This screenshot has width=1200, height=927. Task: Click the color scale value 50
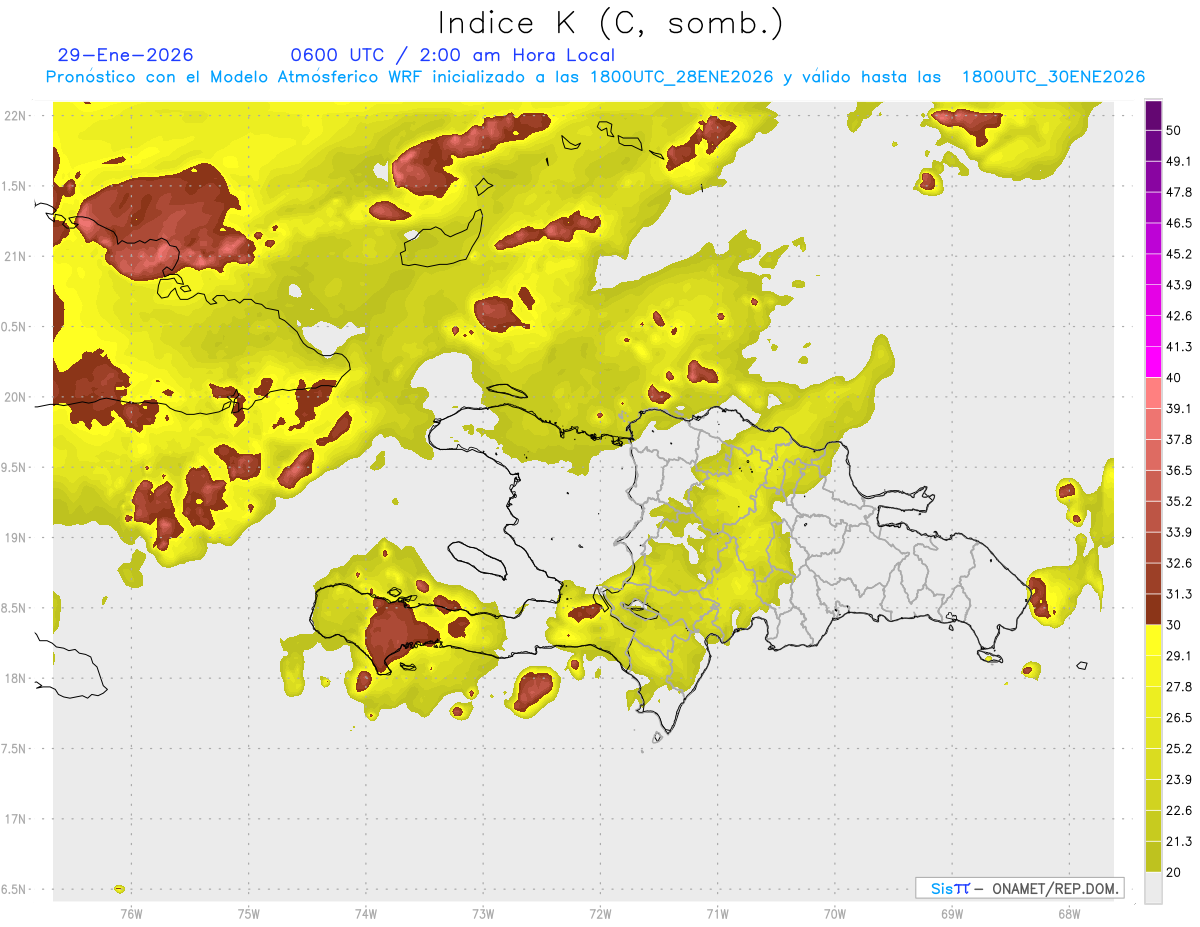pyautogui.click(x=1175, y=130)
